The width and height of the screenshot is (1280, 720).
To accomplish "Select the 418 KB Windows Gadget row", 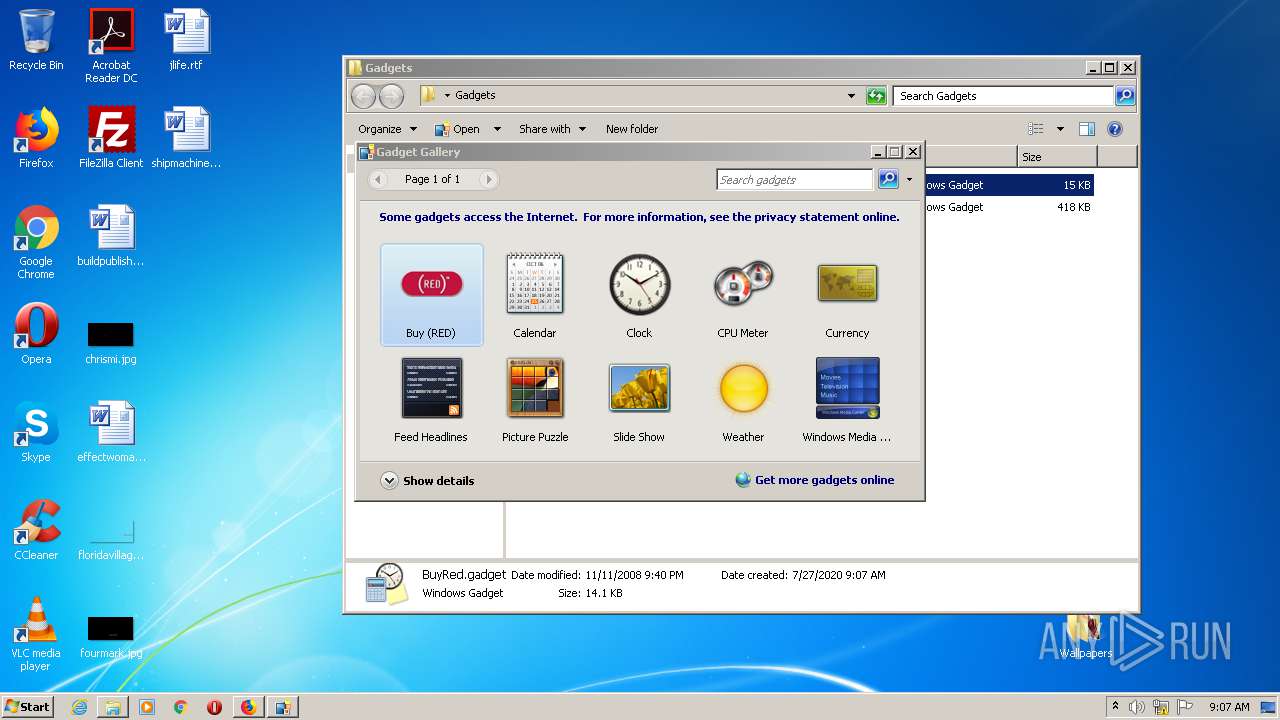I will [1009, 207].
